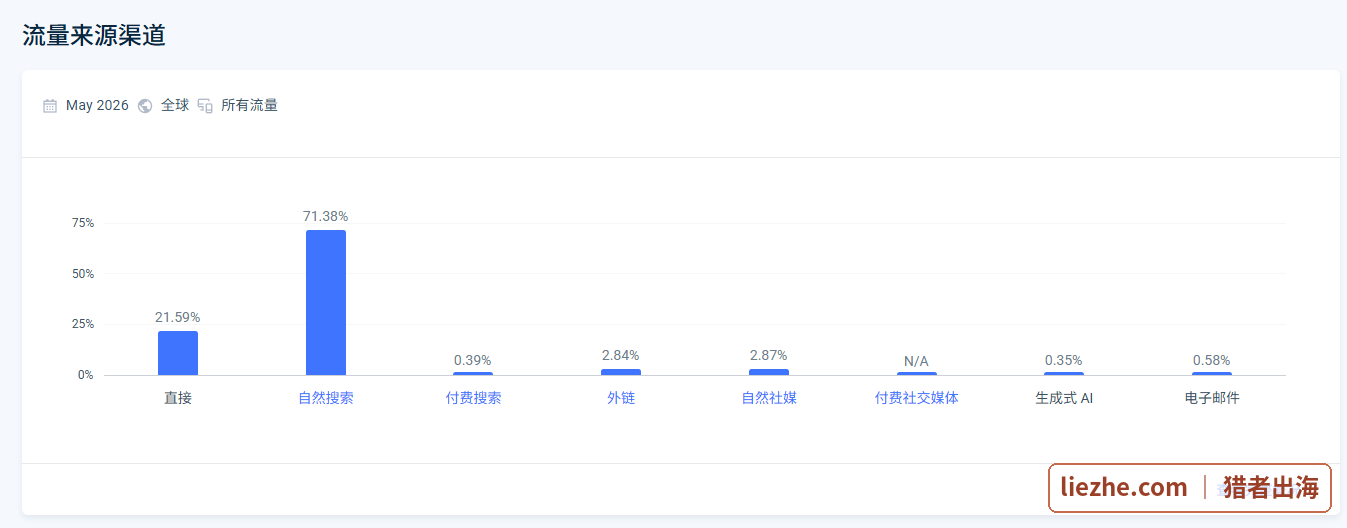The height and width of the screenshot is (528, 1347).
Task: Click the devices icon beside 所有流量
Action: click(205, 106)
